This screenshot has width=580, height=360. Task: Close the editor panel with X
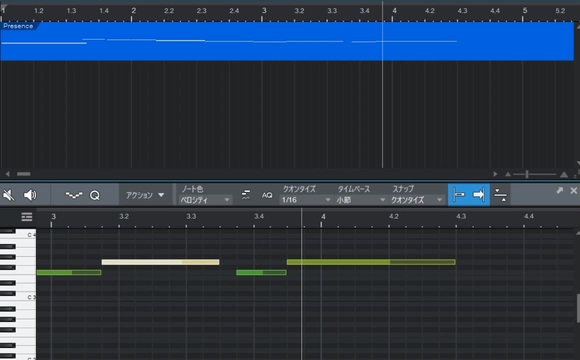pos(574,190)
